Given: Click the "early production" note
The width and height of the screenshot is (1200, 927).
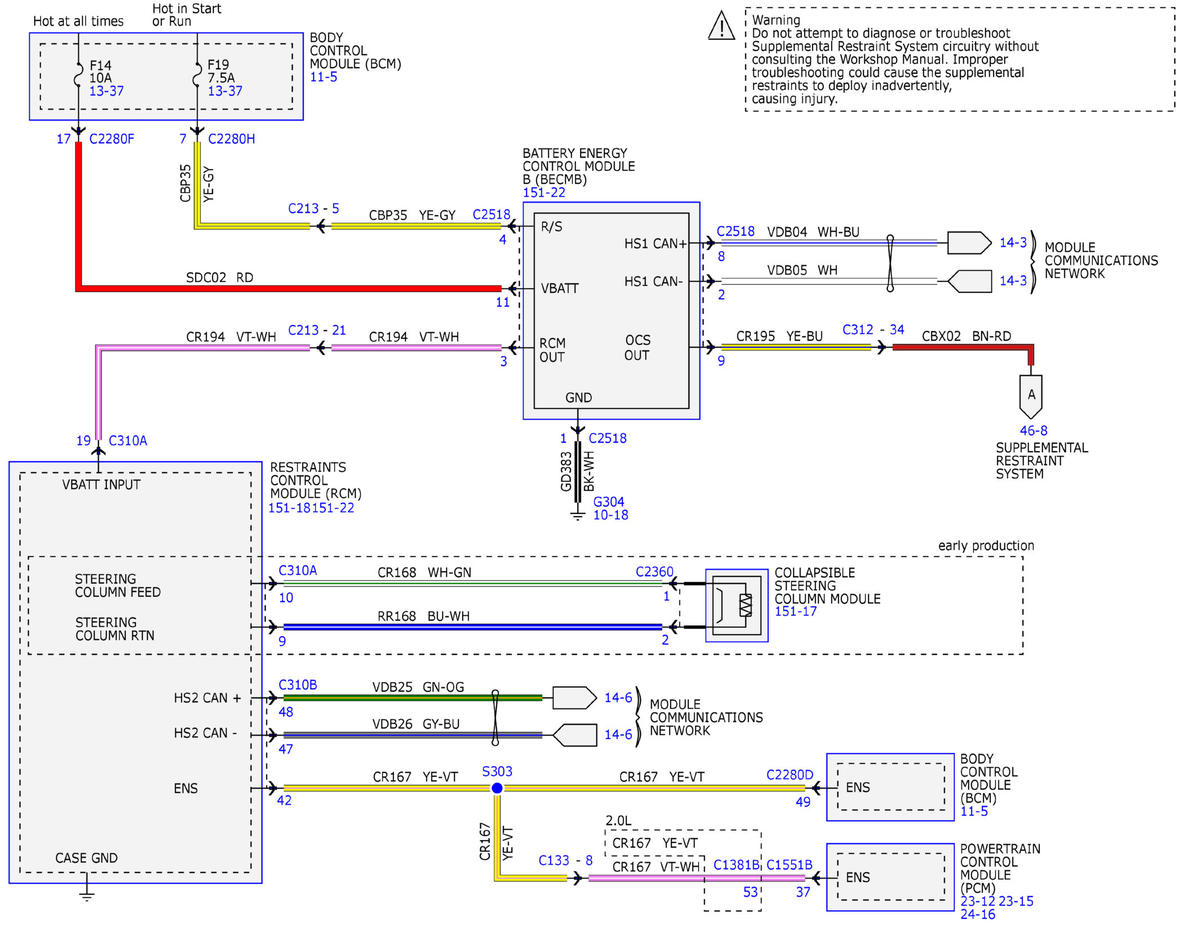Looking at the screenshot, I should (x=986, y=546).
